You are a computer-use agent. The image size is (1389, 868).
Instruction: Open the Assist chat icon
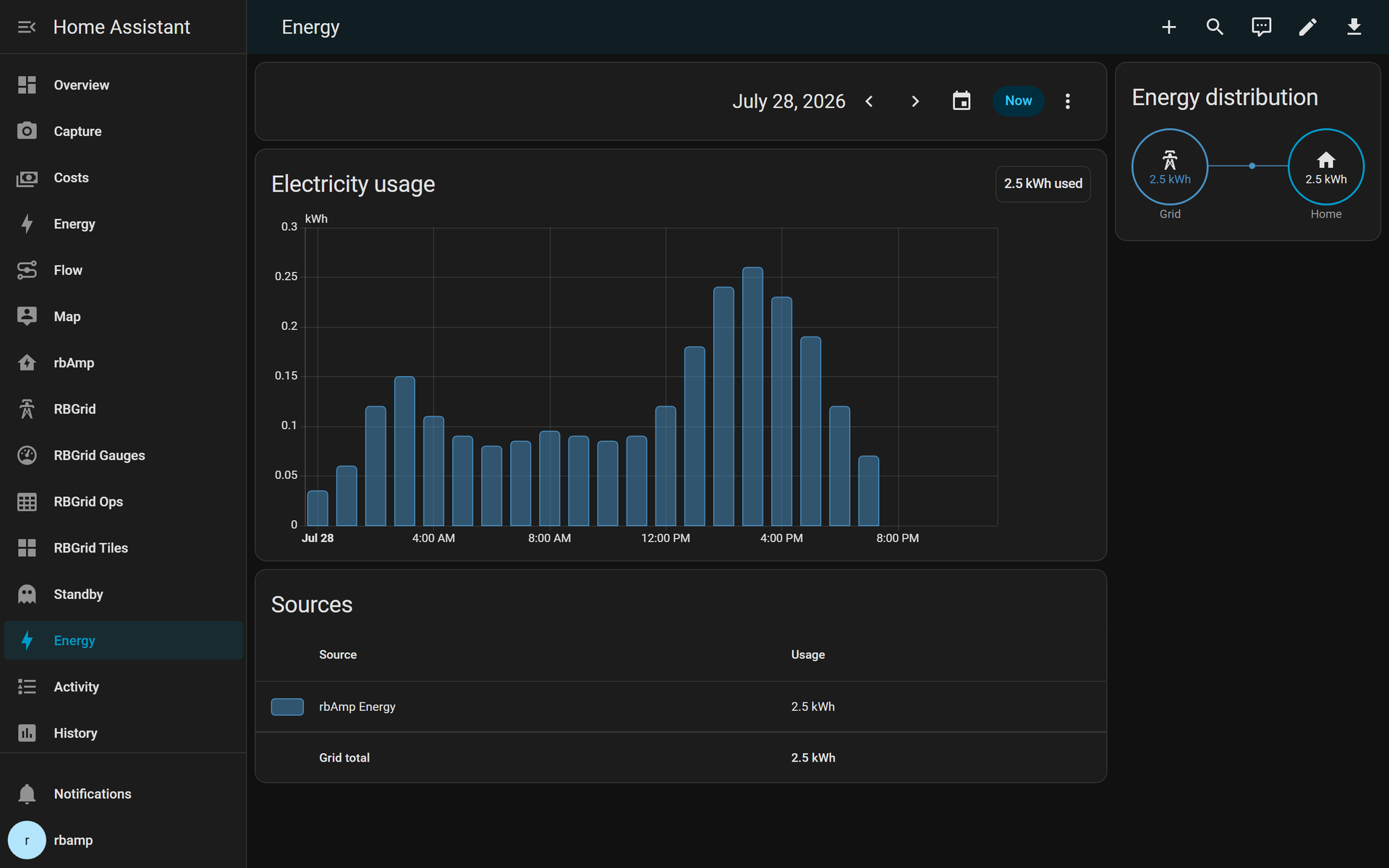point(1262,27)
